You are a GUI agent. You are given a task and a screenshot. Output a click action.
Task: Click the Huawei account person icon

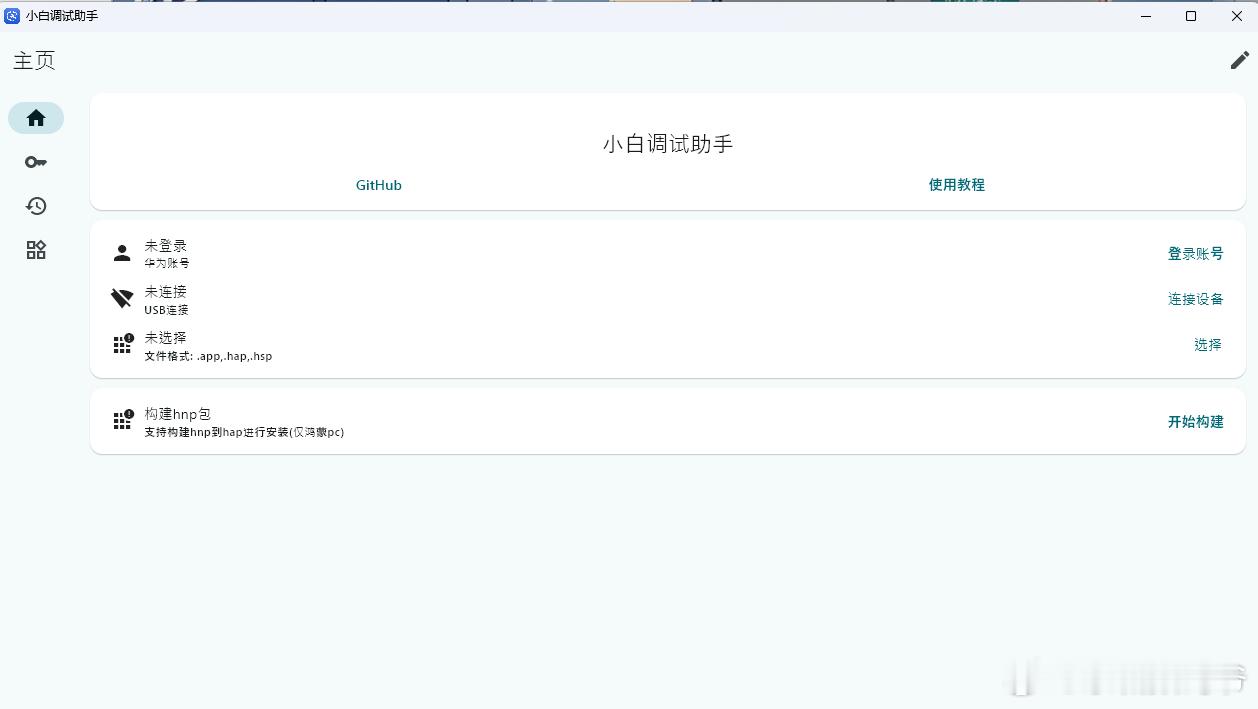[x=121, y=252]
